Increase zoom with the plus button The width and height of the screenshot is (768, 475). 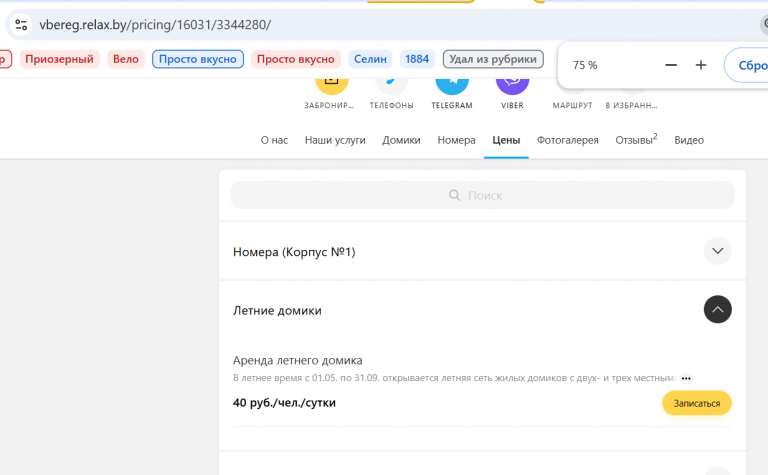click(x=701, y=65)
